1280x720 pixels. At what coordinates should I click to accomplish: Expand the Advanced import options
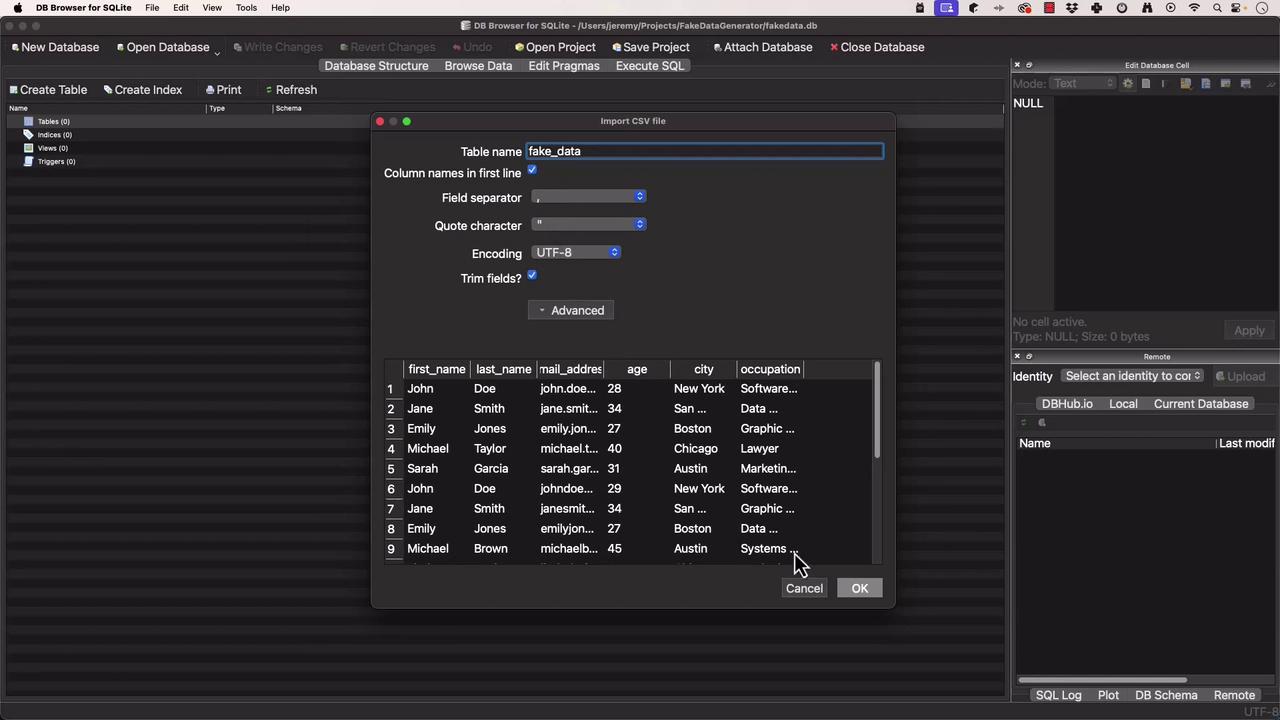571,310
